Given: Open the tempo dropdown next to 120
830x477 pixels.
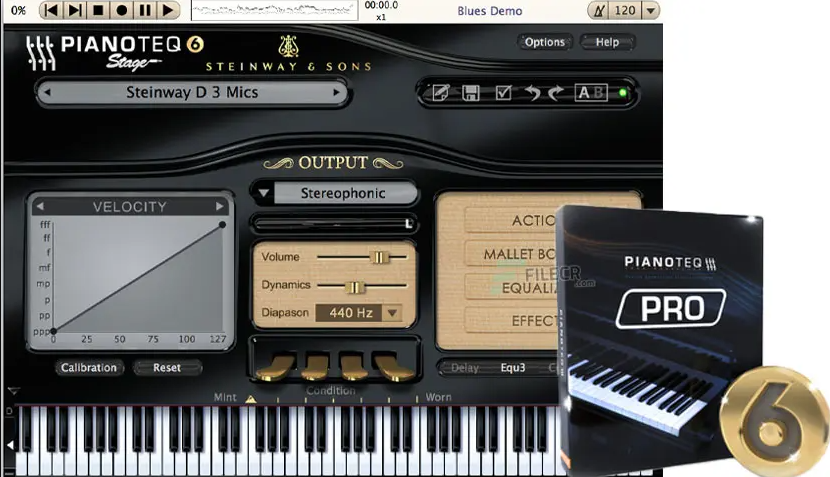Looking at the screenshot, I should [x=651, y=11].
